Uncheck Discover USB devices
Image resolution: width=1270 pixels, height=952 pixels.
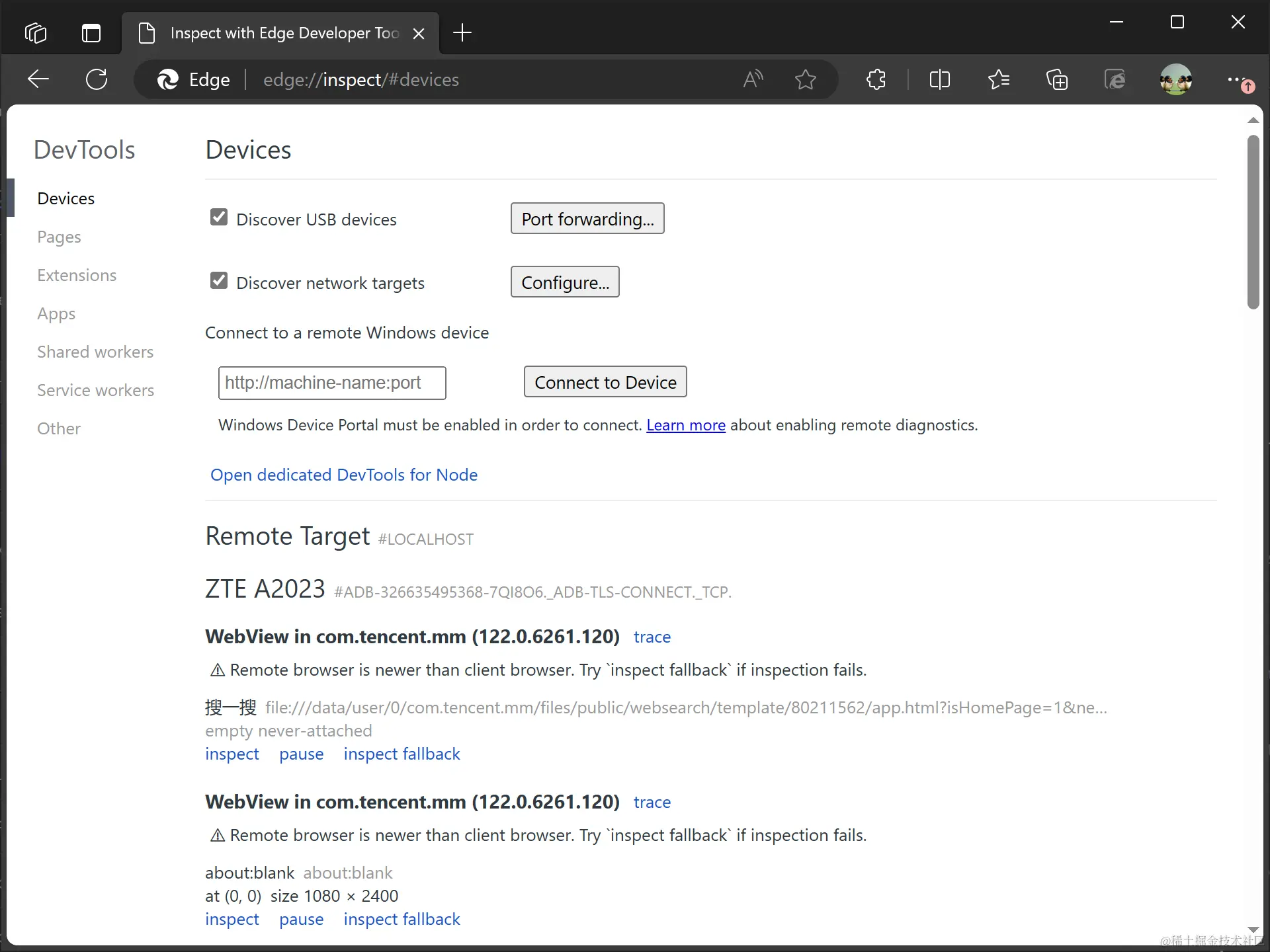coord(219,218)
